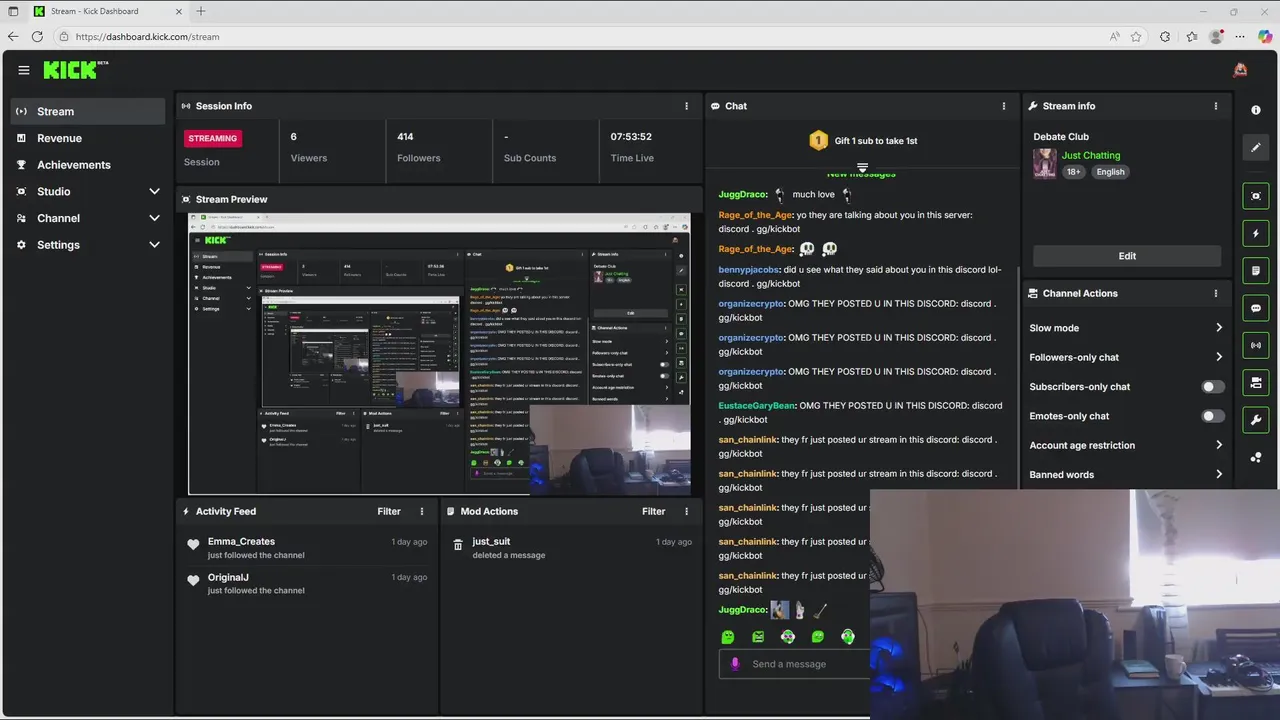Click the browser refresh button
This screenshot has width=1280, height=720.
pos(37,36)
